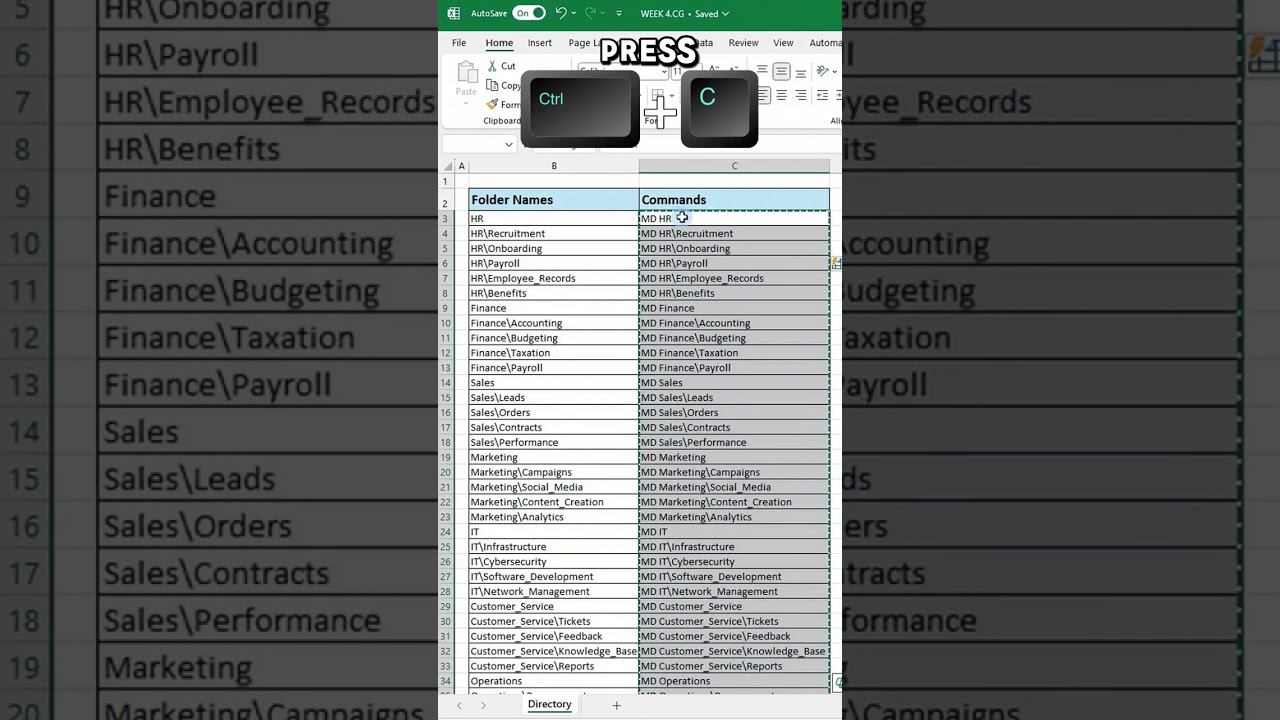The image size is (1280, 720).
Task: Select the Copy icon
Action: pyautogui.click(x=494, y=85)
